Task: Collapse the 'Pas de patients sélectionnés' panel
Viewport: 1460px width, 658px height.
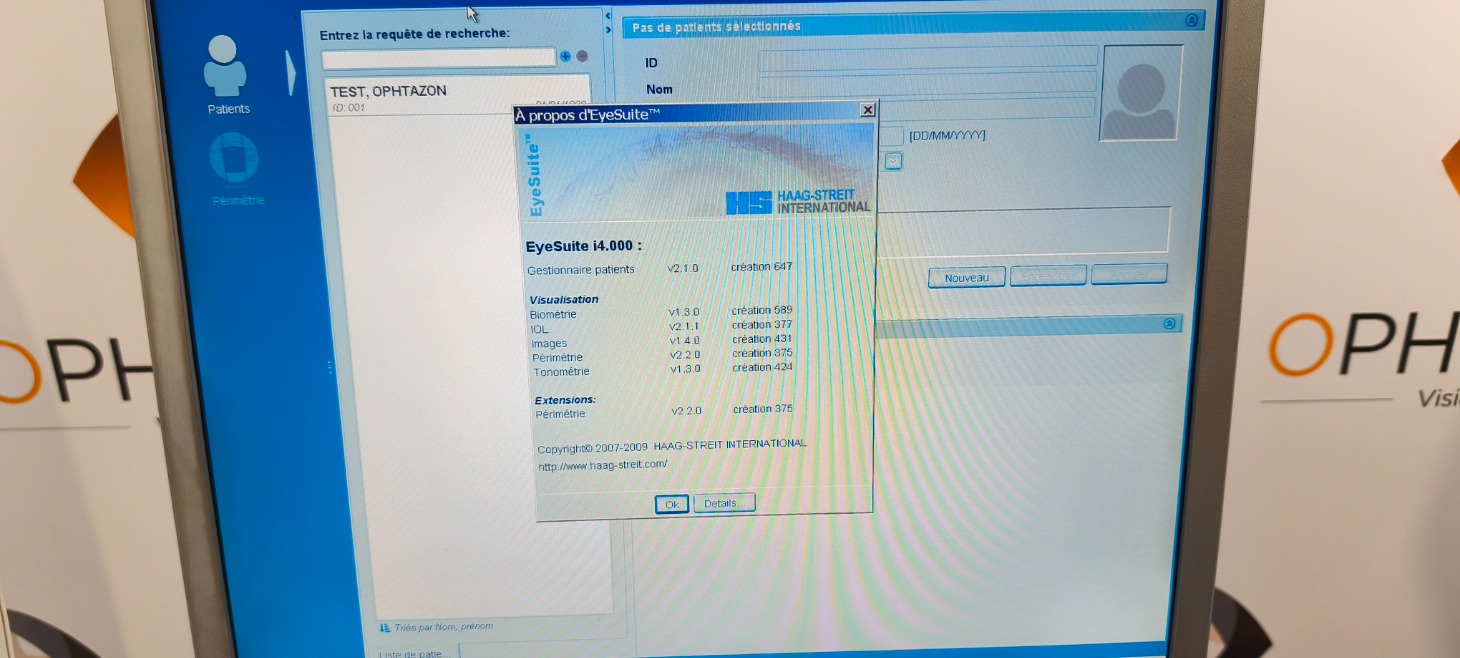Action: coord(1191,21)
